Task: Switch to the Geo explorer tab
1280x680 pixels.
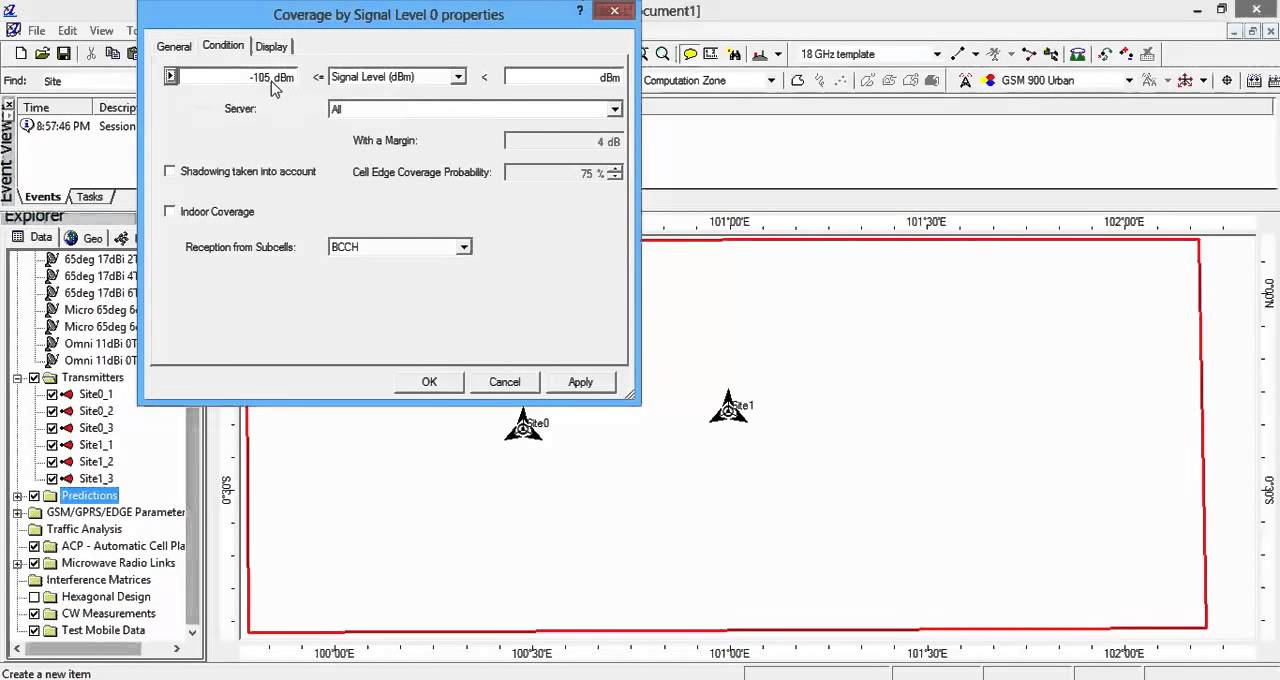Action: click(x=82, y=238)
